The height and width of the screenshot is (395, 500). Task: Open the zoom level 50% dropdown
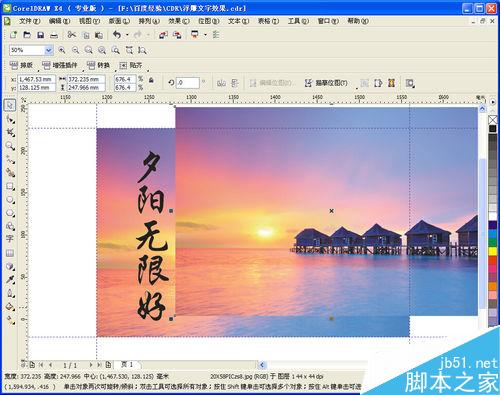point(49,50)
